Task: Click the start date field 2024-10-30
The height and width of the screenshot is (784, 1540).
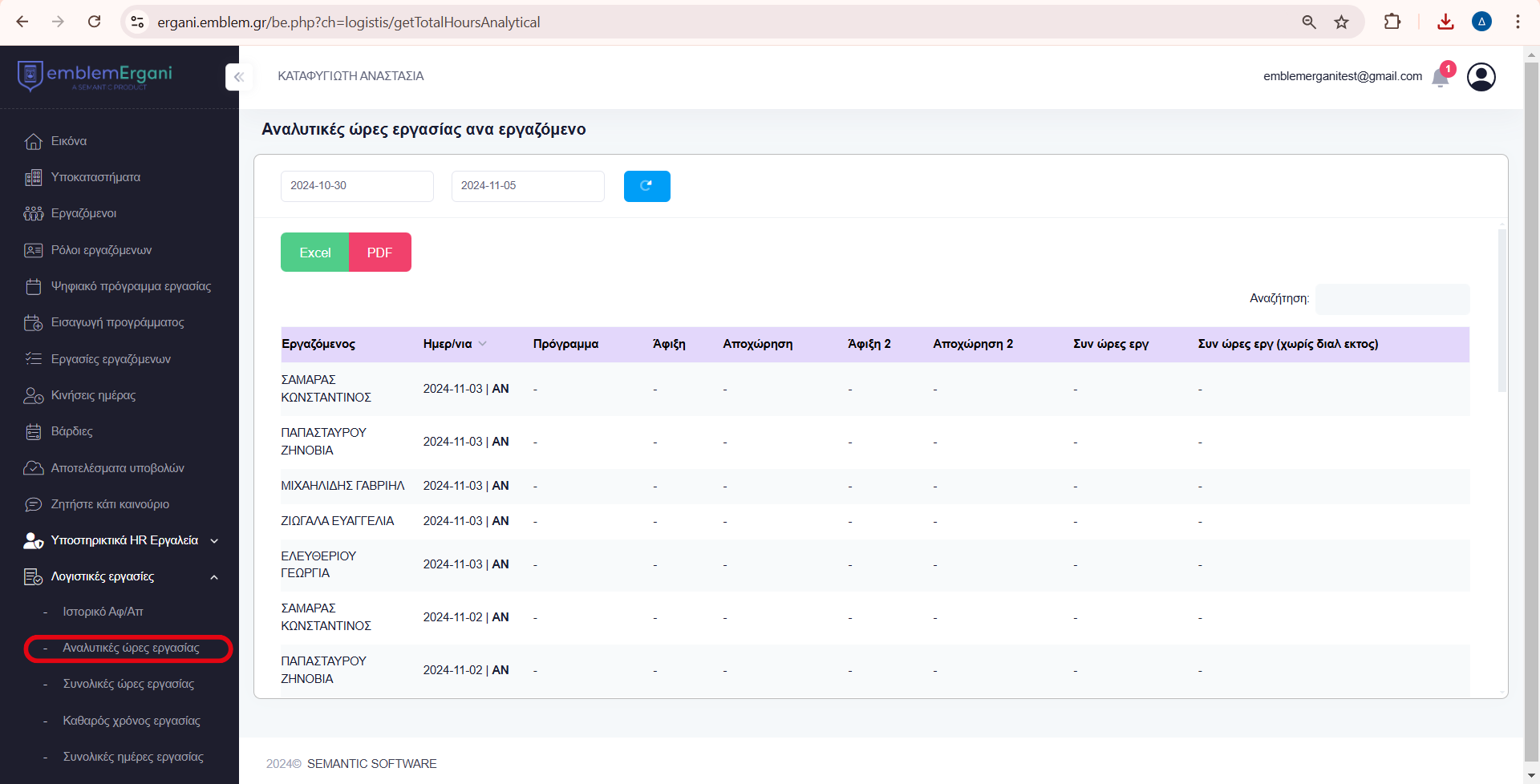Action: (357, 186)
